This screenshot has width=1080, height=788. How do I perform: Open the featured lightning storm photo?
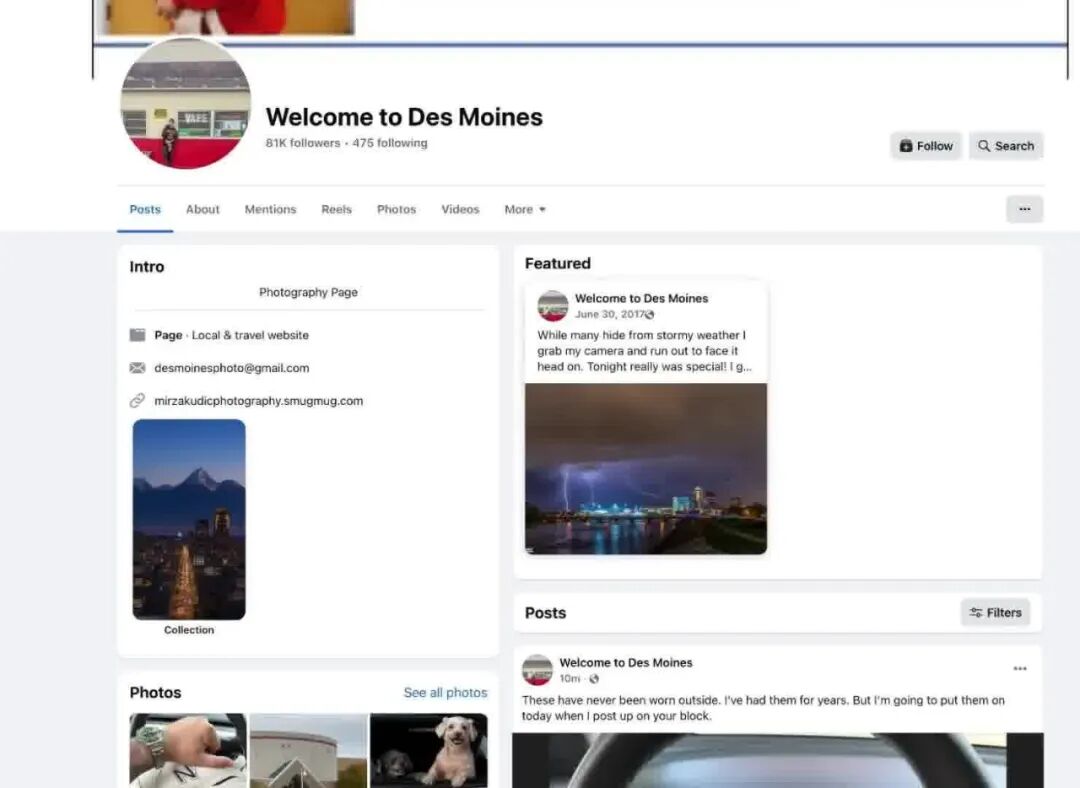pos(646,468)
